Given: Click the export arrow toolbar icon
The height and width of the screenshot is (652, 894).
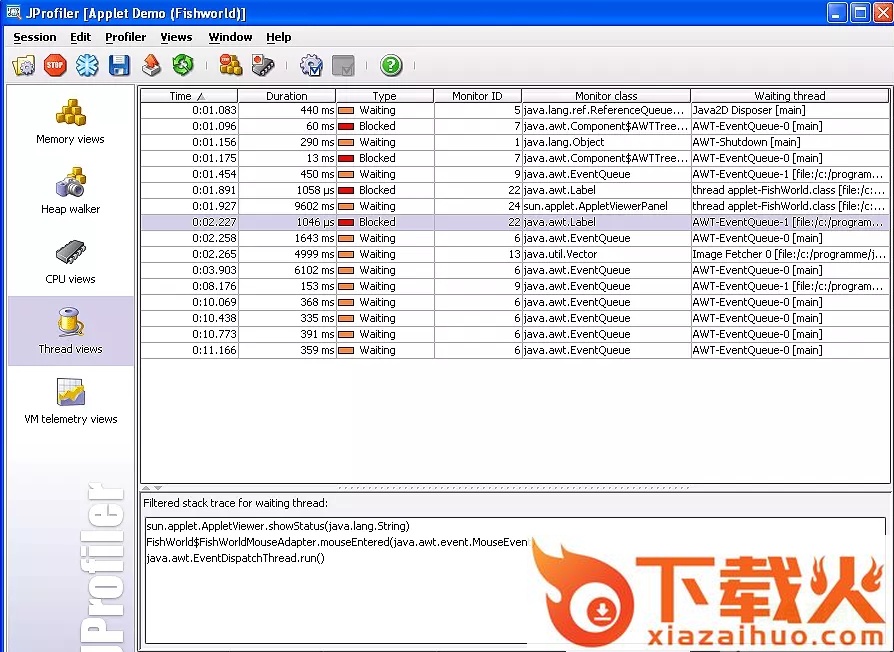Looking at the screenshot, I should coord(151,66).
